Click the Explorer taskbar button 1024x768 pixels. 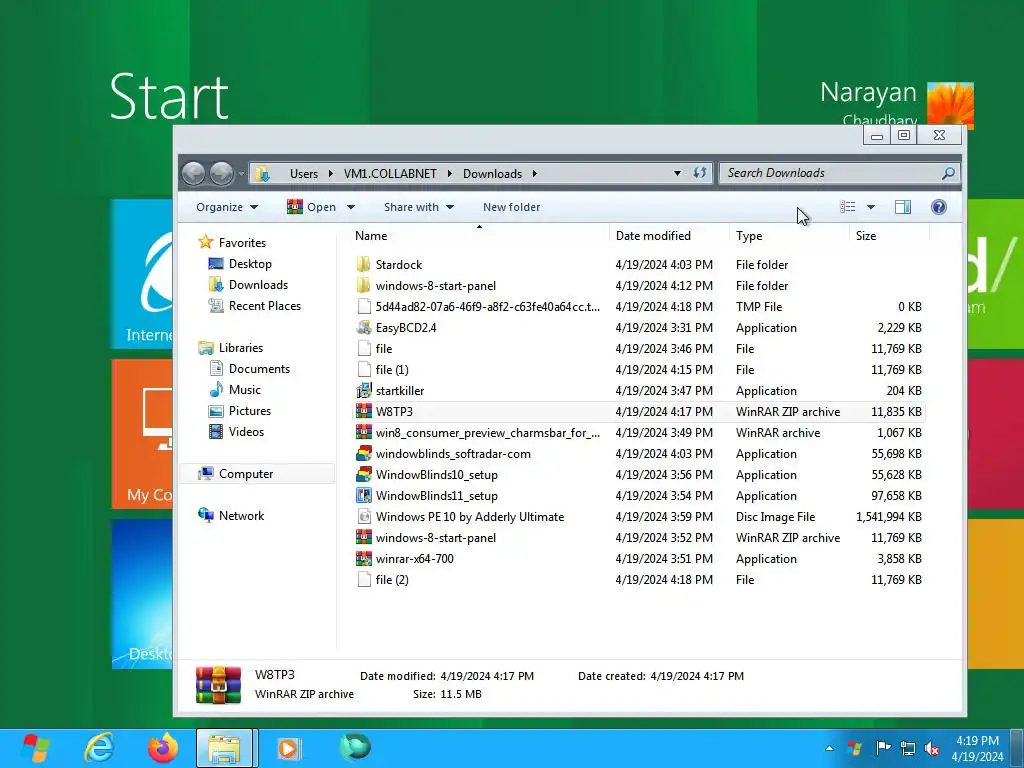(227, 748)
